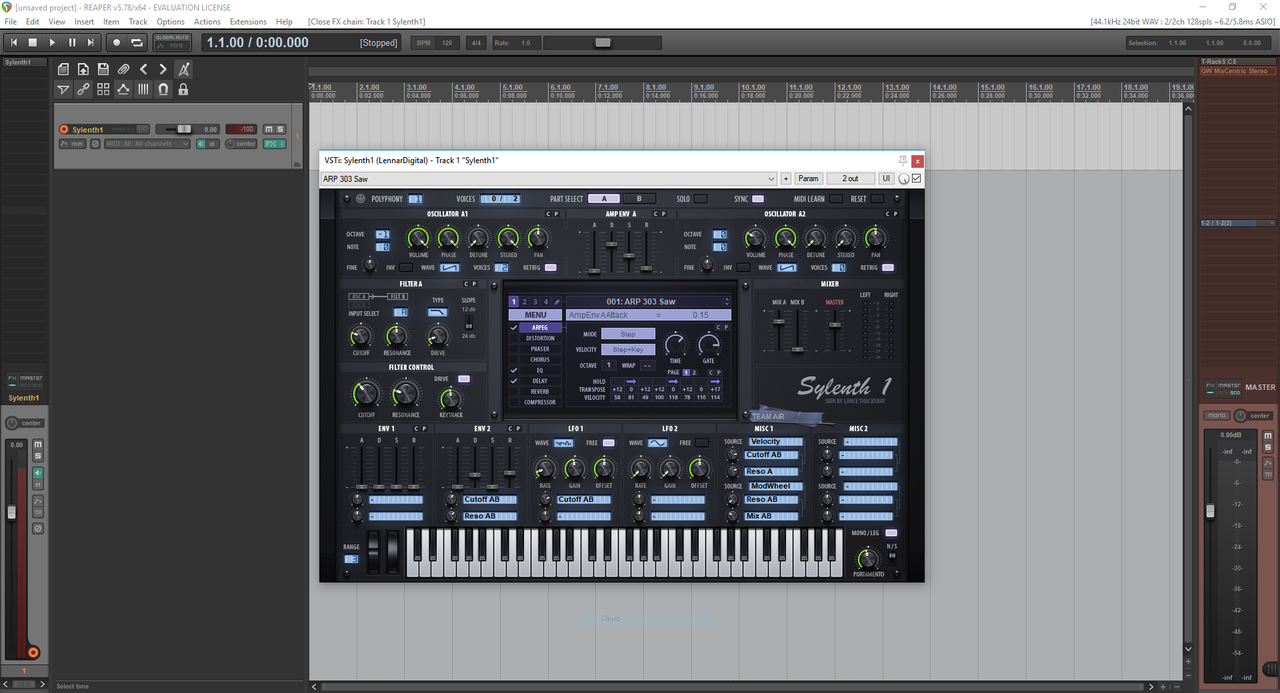Click the New Project toolbar icon
This screenshot has width=1280, height=693.
tap(63, 69)
